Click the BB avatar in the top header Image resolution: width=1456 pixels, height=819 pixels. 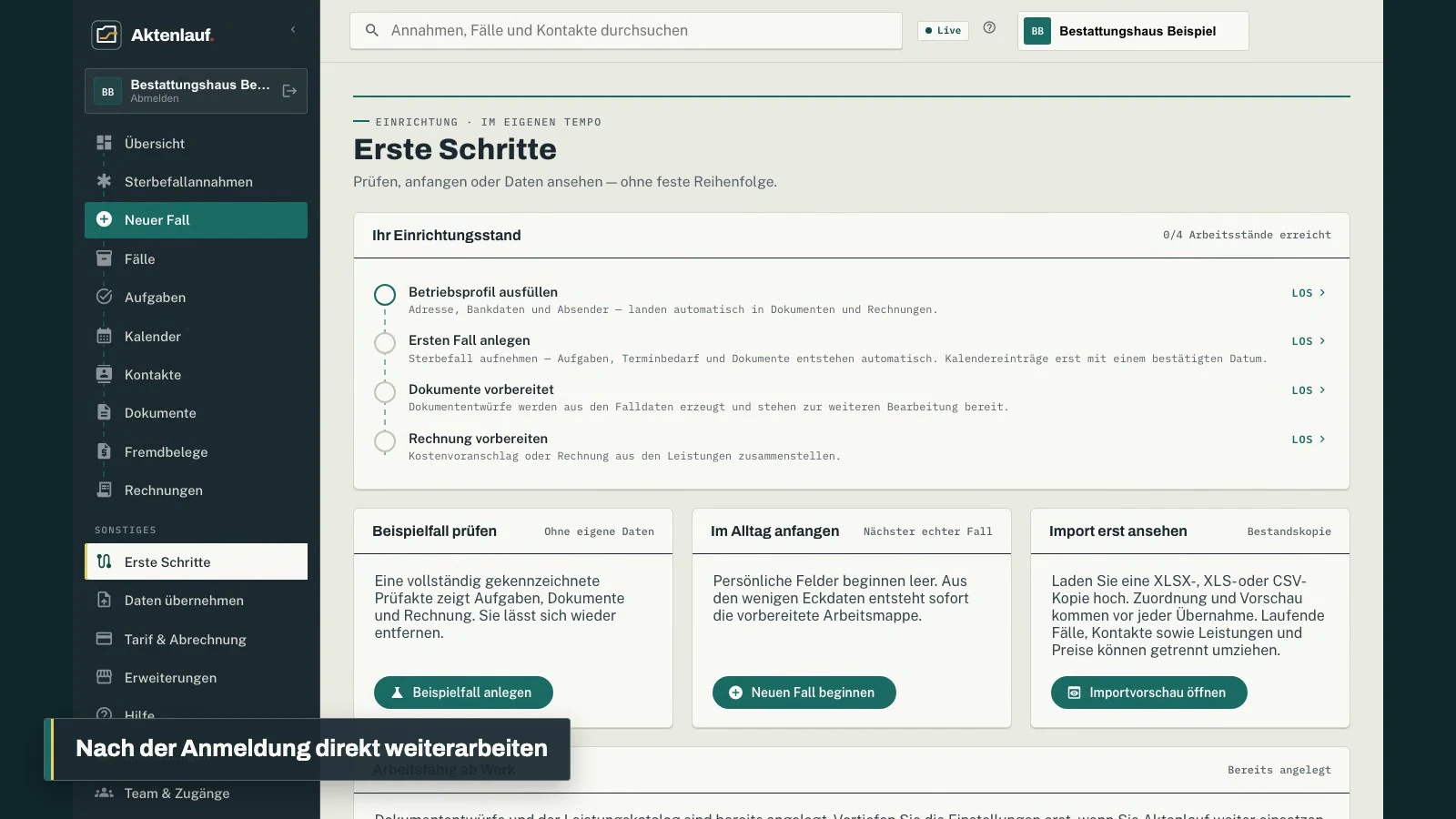(x=1037, y=31)
